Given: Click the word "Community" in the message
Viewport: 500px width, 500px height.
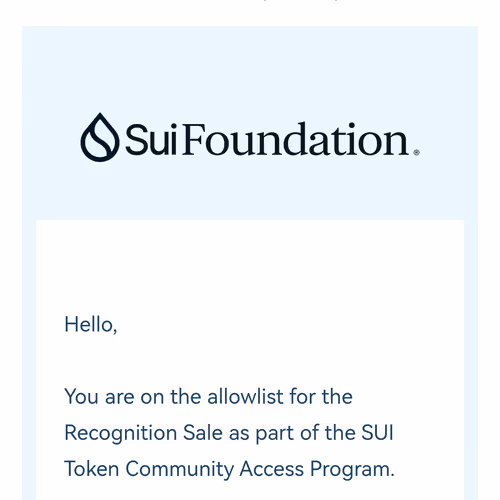Looking at the screenshot, I should (x=180, y=469).
